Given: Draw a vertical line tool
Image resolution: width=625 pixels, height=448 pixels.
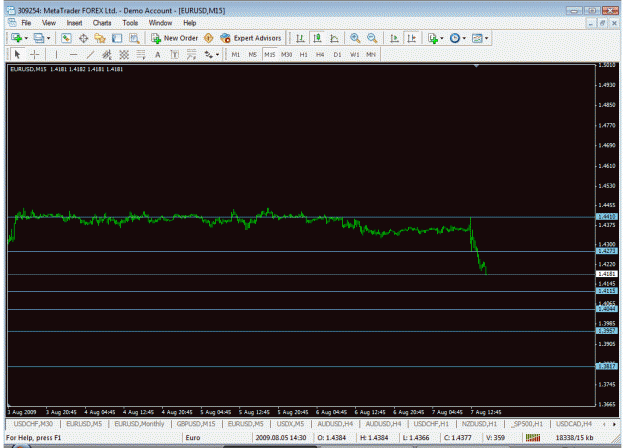Looking at the screenshot, I should tap(56, 55).
